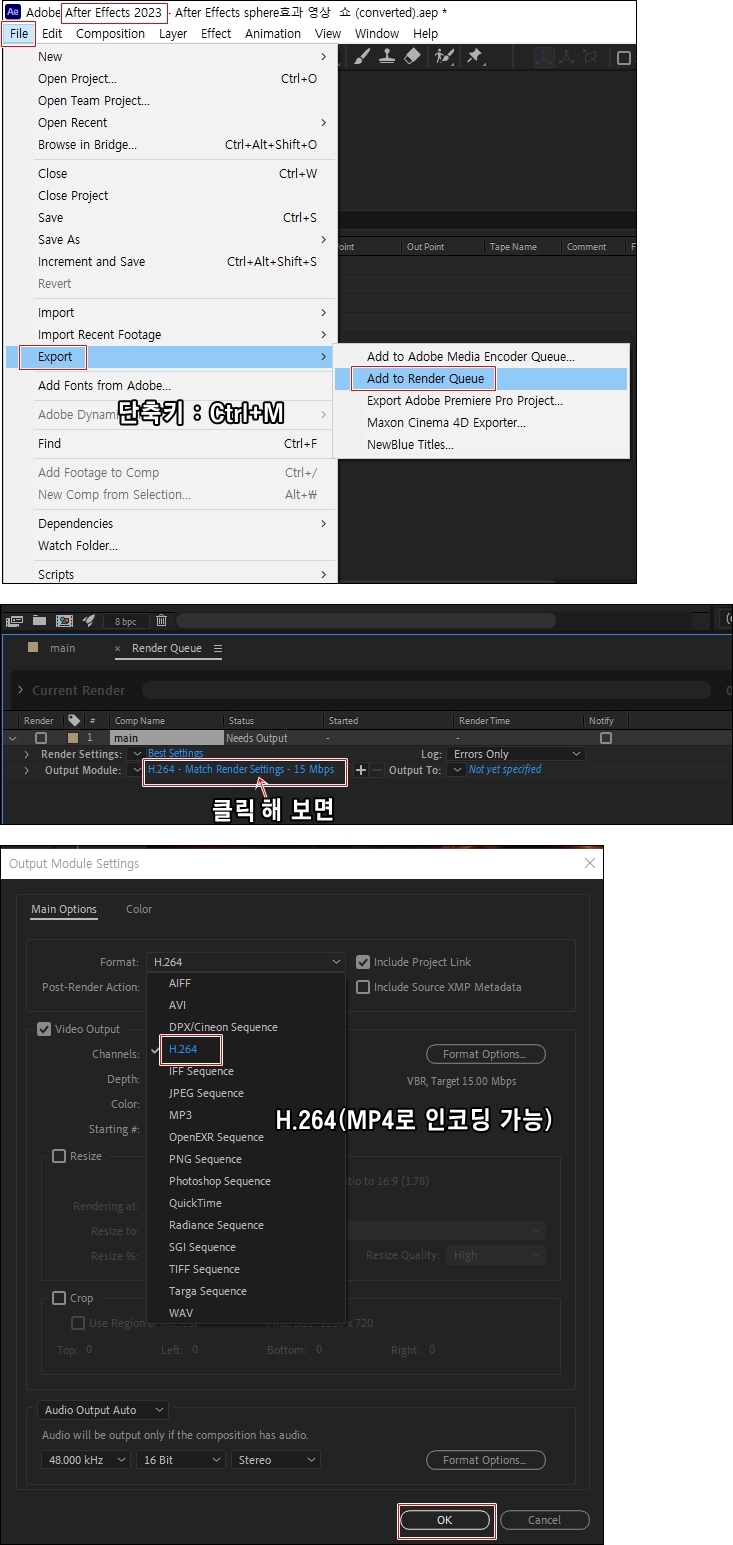Click the label tag column icon

click(x=74, y=720)
